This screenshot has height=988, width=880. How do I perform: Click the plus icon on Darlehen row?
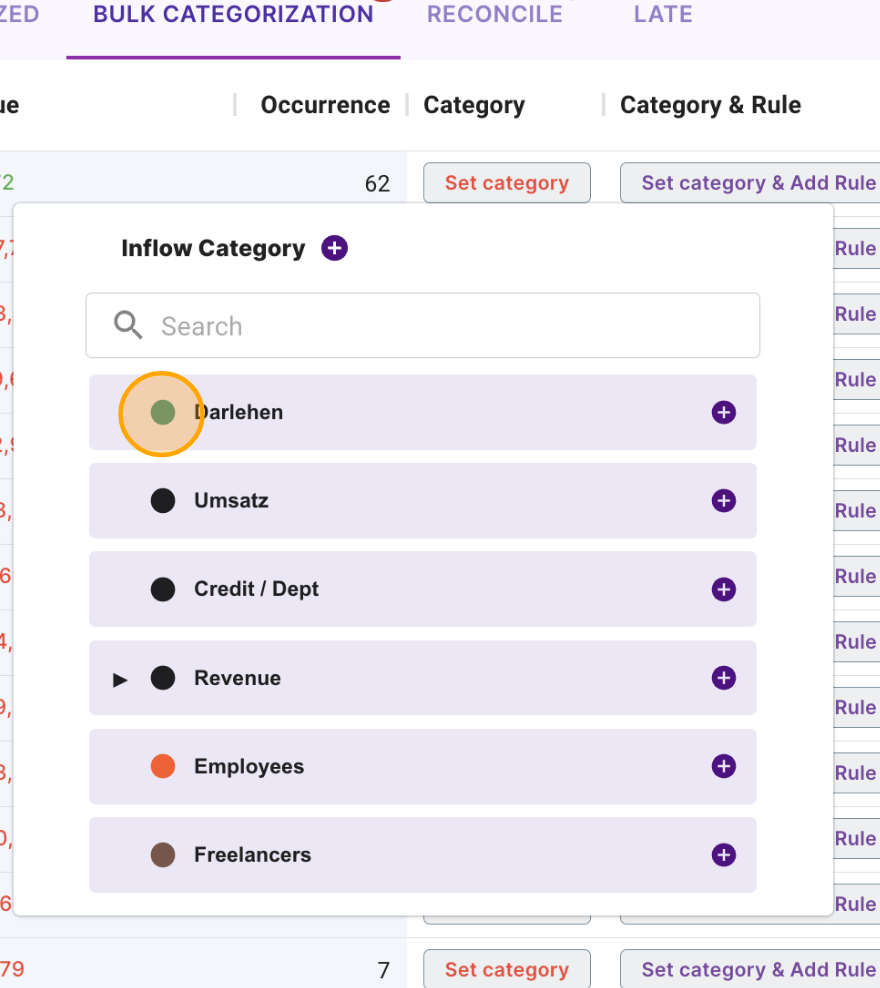pyautogui.click(x=723, y=412)
